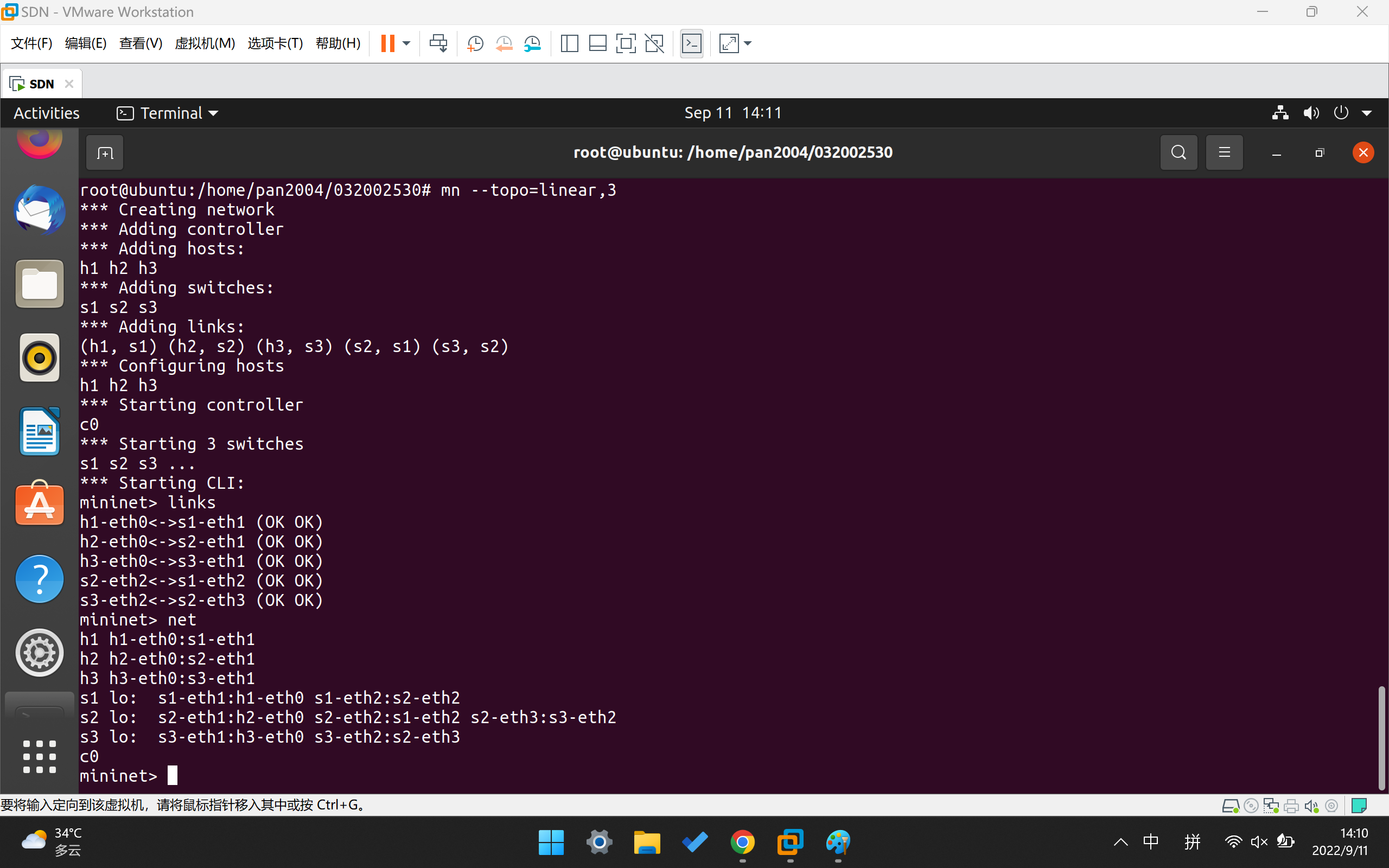Open the 文件(F) menu
Viewport: 1389px width, 868px height.
pos(31,43)
